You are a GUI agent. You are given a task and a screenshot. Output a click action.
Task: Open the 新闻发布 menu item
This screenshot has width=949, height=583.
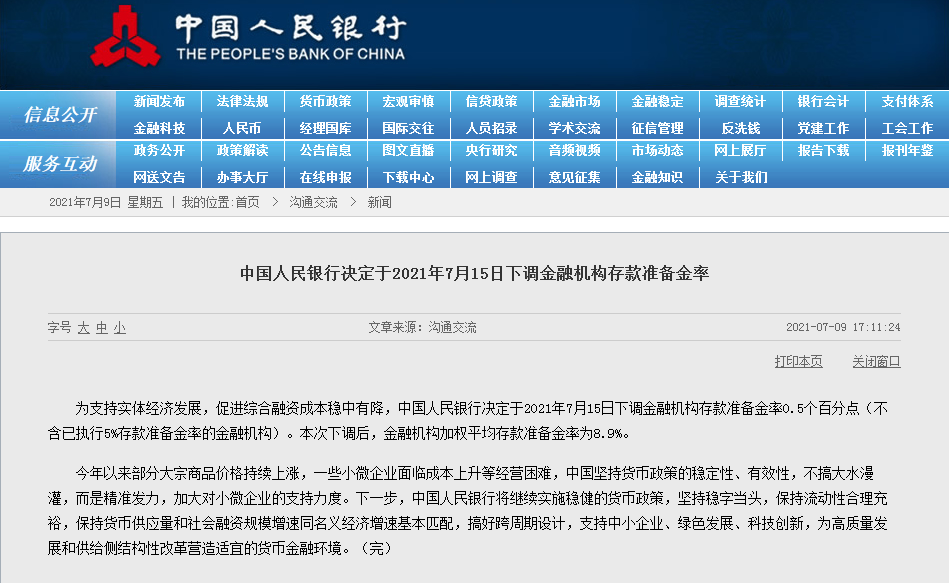pyautogui.click(x=159, y=101)
